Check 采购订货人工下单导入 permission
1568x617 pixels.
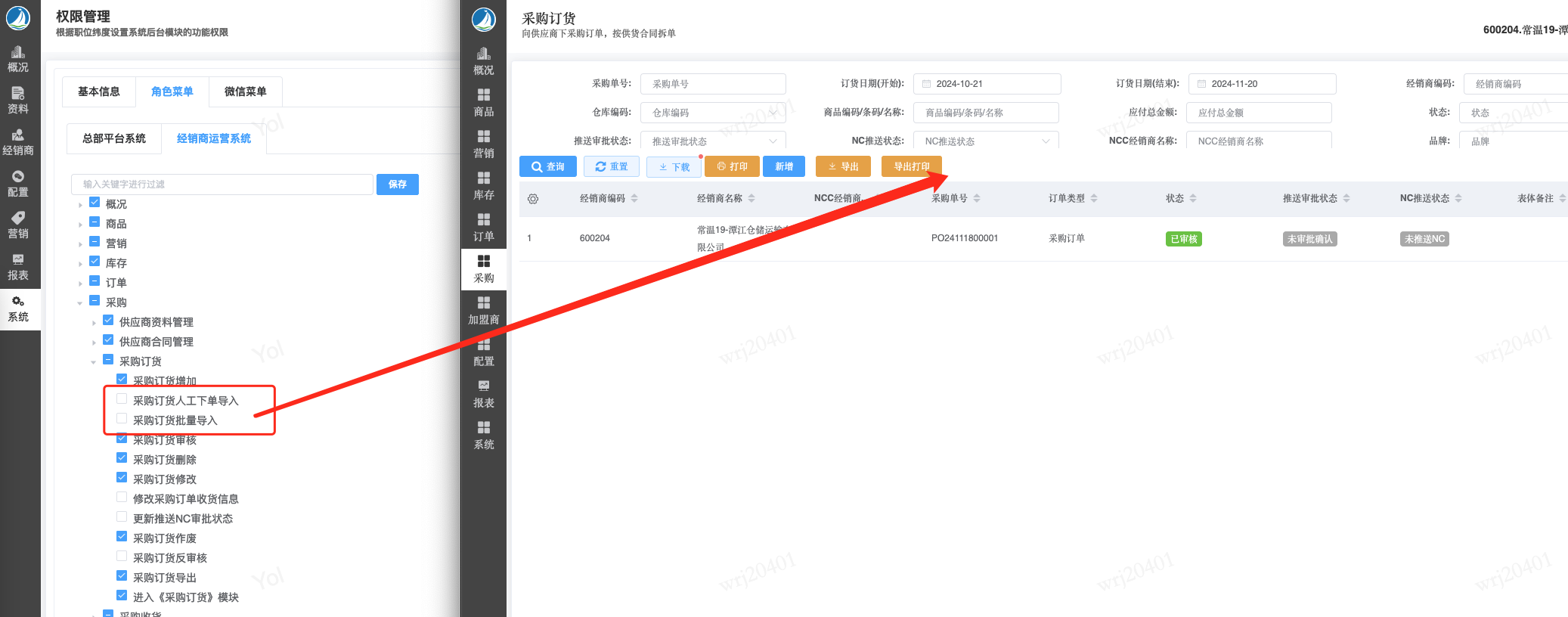[x=122, y=399]
